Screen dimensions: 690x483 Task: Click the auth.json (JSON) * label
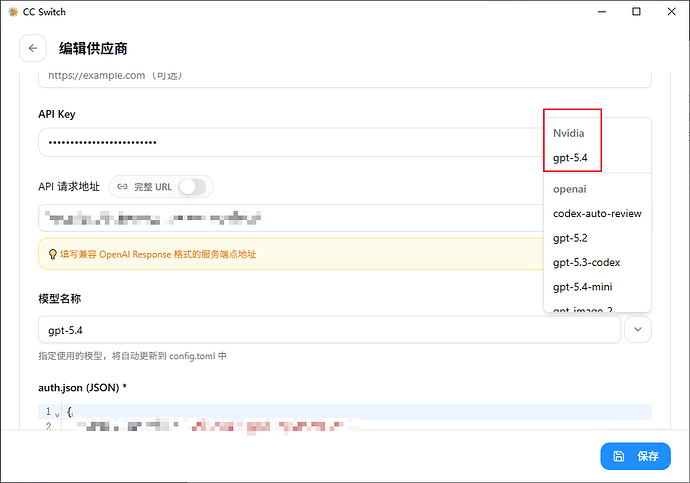point(82,388)
